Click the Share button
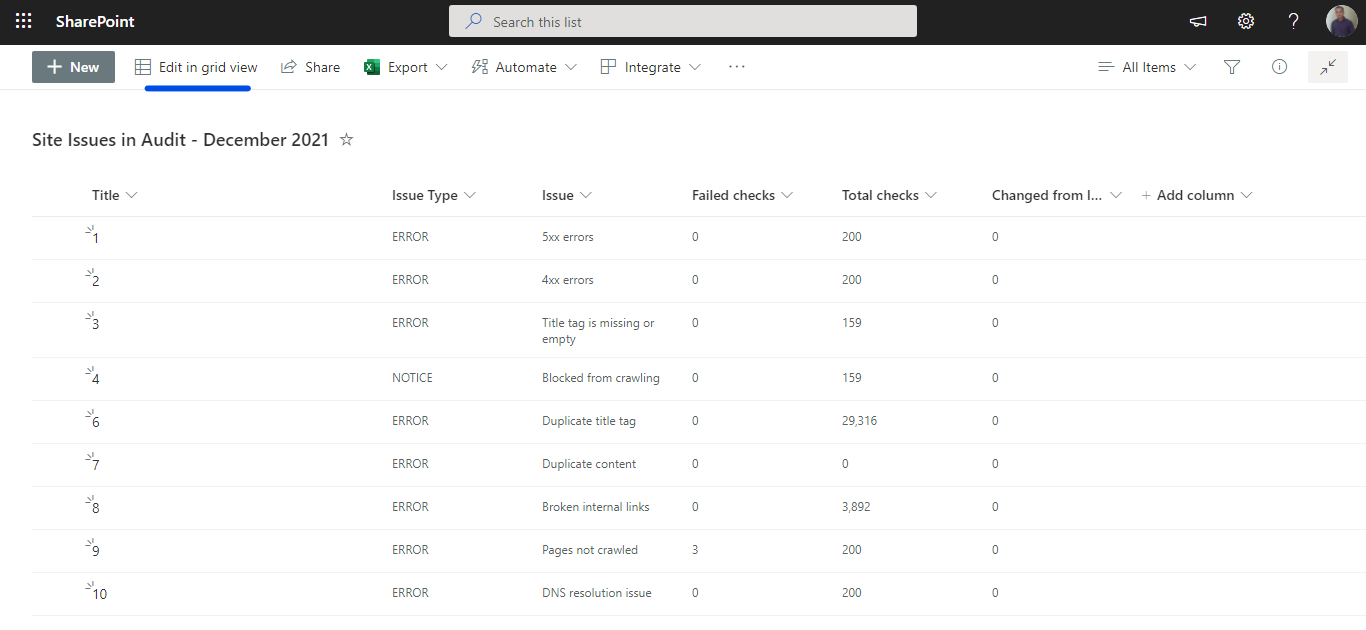This screenshot has height=630, width=1366. pyautogui.click(x=311, y=67)
